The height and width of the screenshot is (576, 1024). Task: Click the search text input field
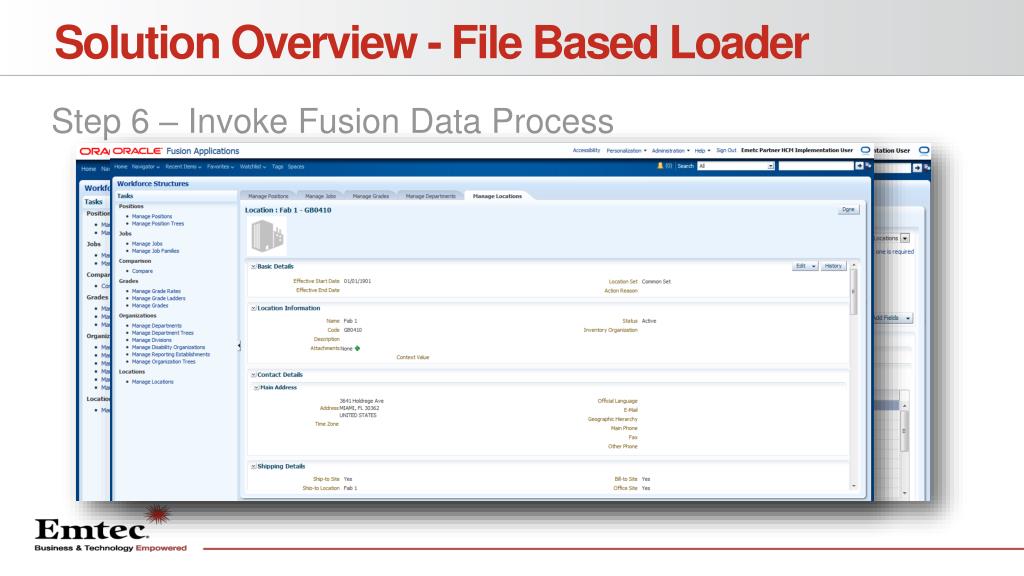[816, 166]
